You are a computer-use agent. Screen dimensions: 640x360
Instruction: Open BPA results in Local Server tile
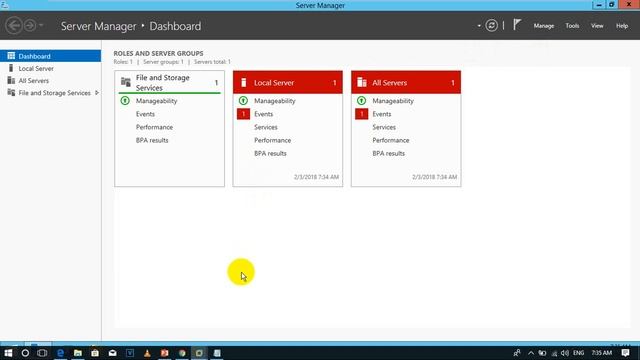pos(270,153)
